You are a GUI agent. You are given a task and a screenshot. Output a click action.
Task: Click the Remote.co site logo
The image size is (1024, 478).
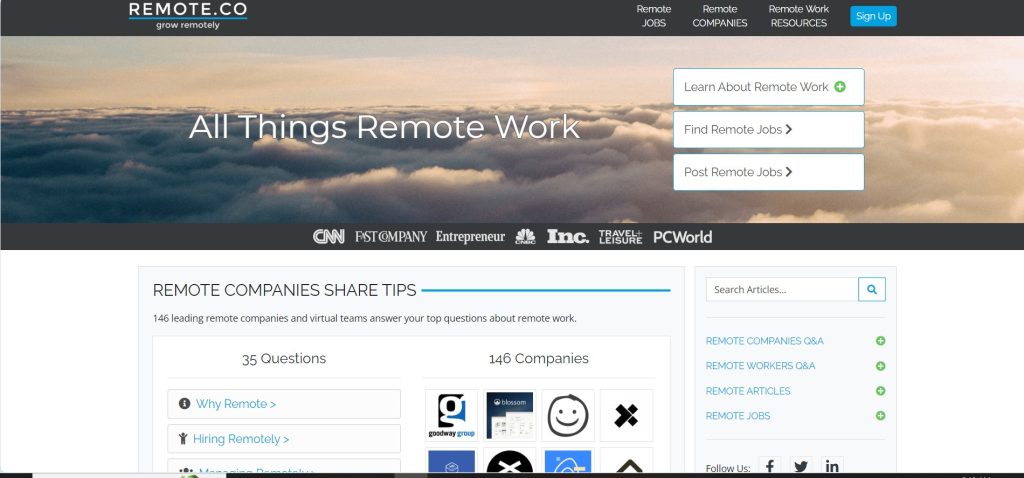[x=188, y=15]
